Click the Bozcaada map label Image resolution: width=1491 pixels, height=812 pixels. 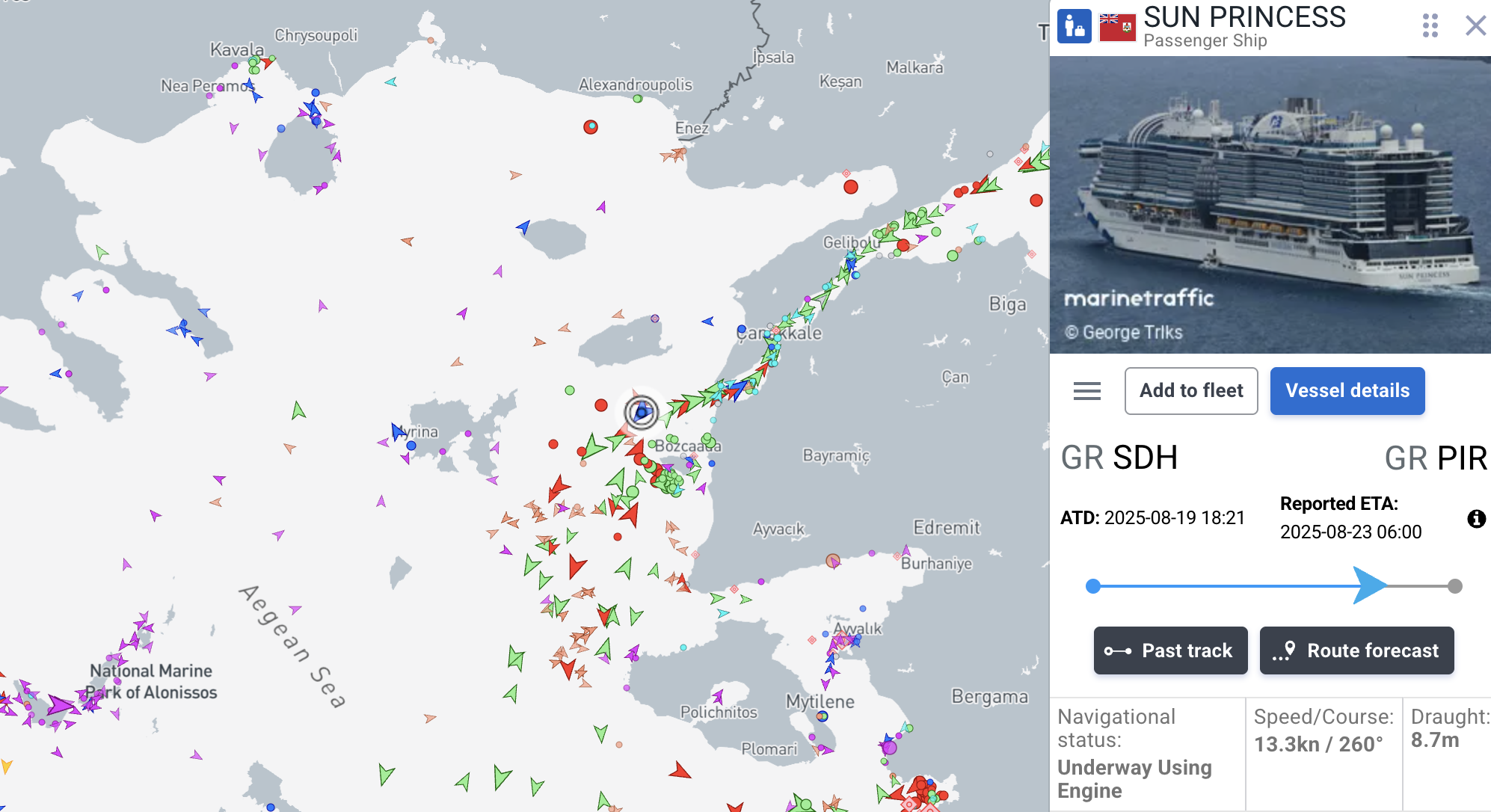click(688, 446)
